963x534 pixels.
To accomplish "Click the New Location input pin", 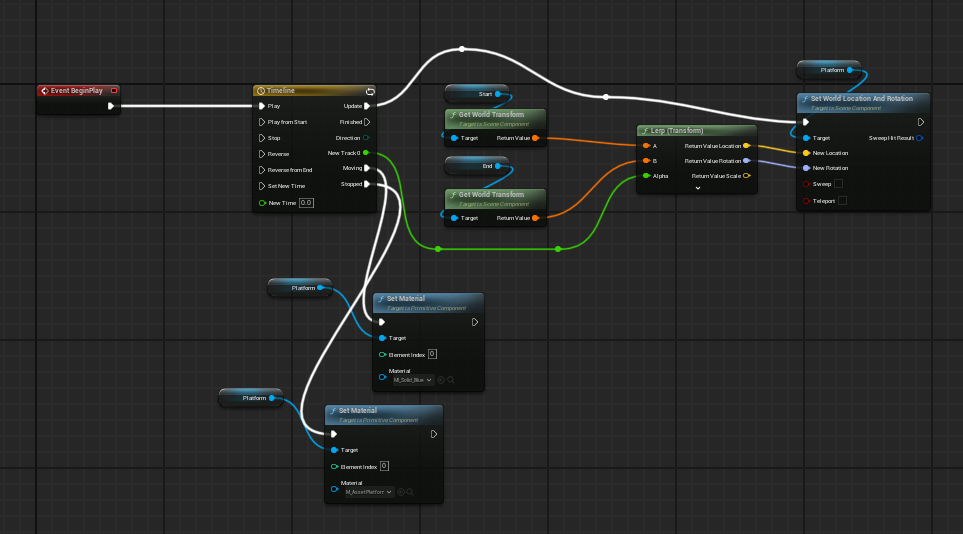I will [x=806, y=152].
